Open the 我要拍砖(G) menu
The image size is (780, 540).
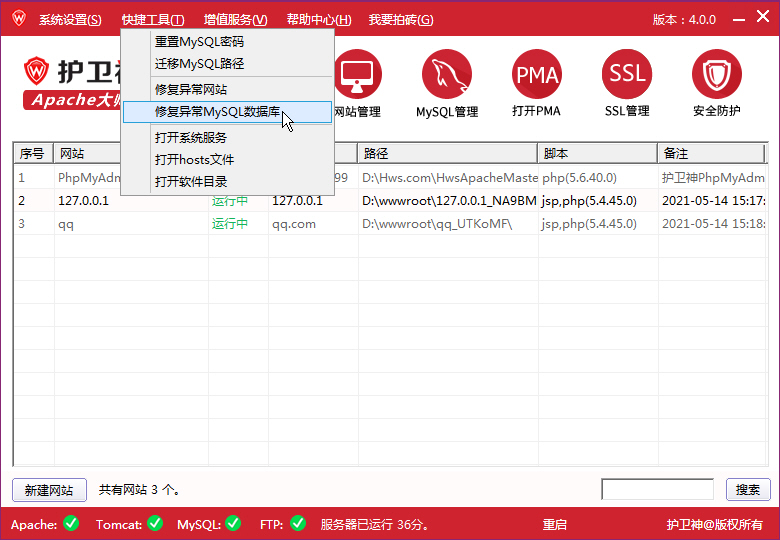pos(401,20)
